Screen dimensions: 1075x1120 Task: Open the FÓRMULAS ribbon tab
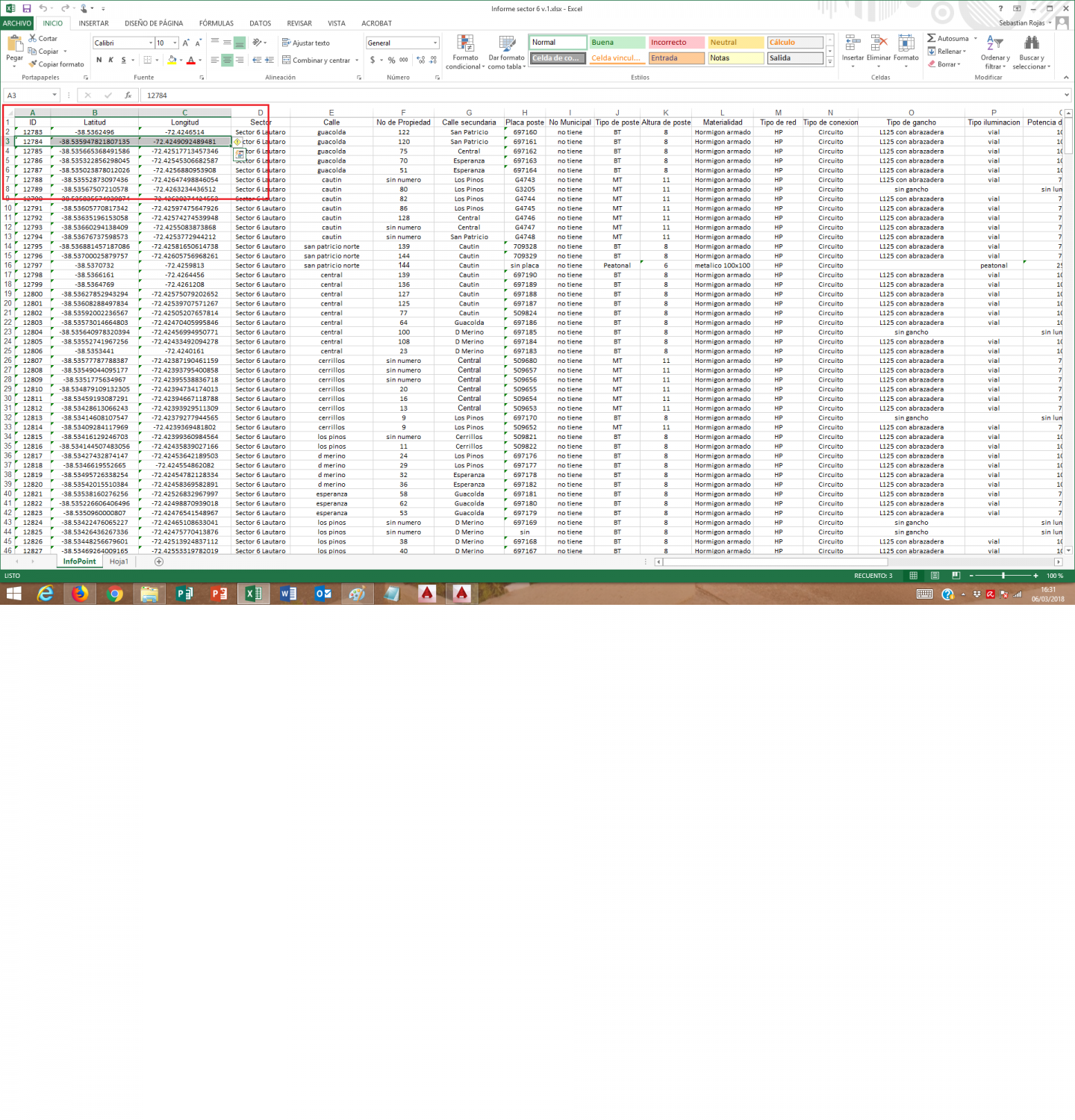coord(216,23)
